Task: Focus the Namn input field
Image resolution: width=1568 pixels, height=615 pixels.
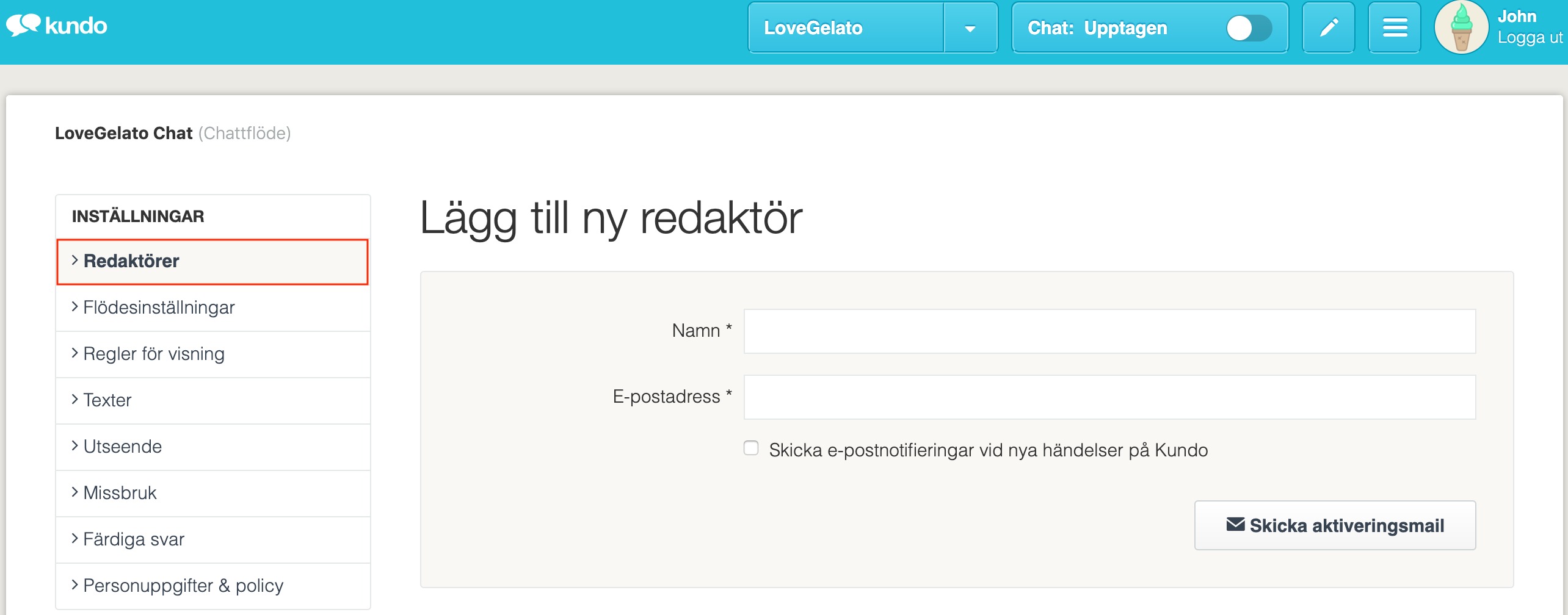Action: click(x=1109, y=331)
